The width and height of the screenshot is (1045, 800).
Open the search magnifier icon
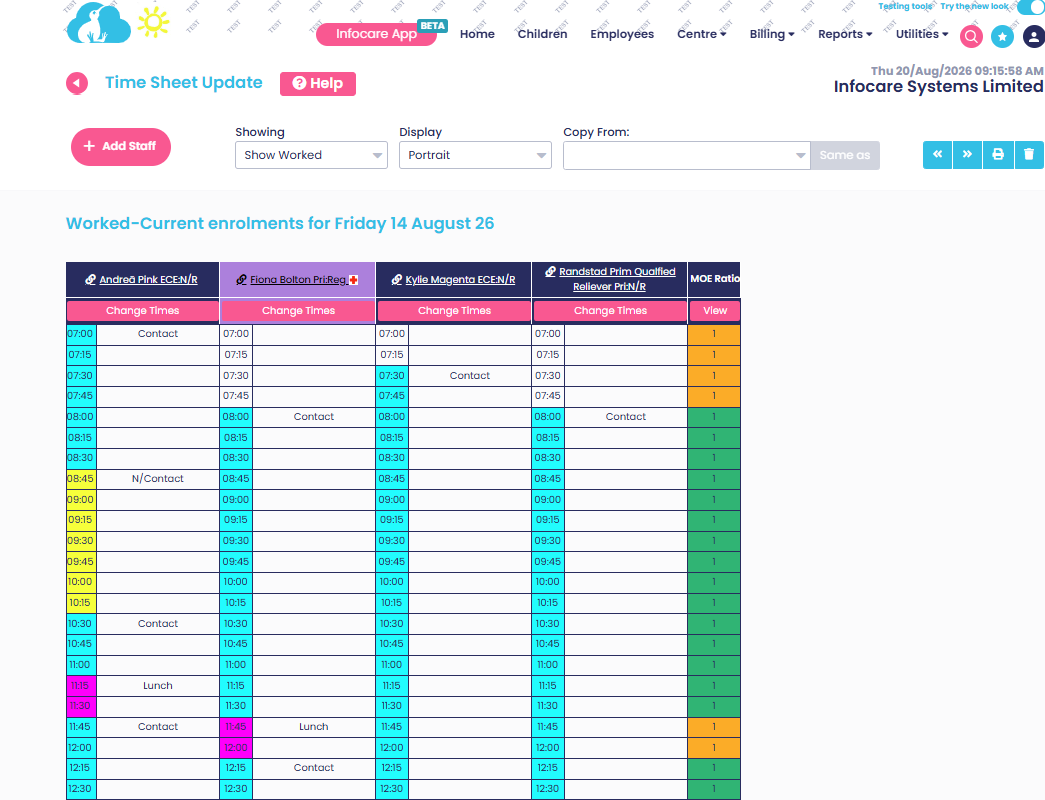click(971, 36)
